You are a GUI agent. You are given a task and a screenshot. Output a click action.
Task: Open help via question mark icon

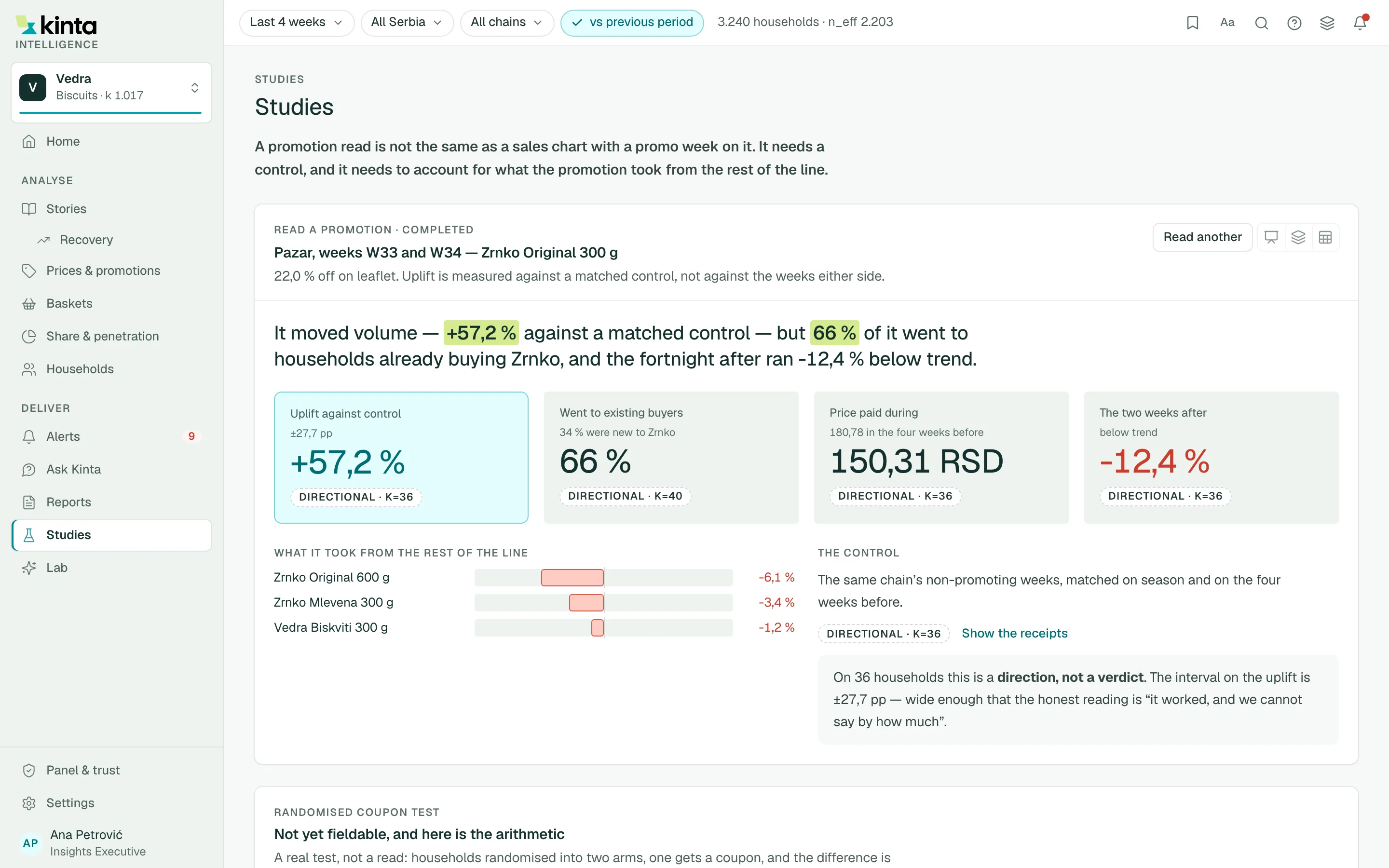tap(1294, 22)
